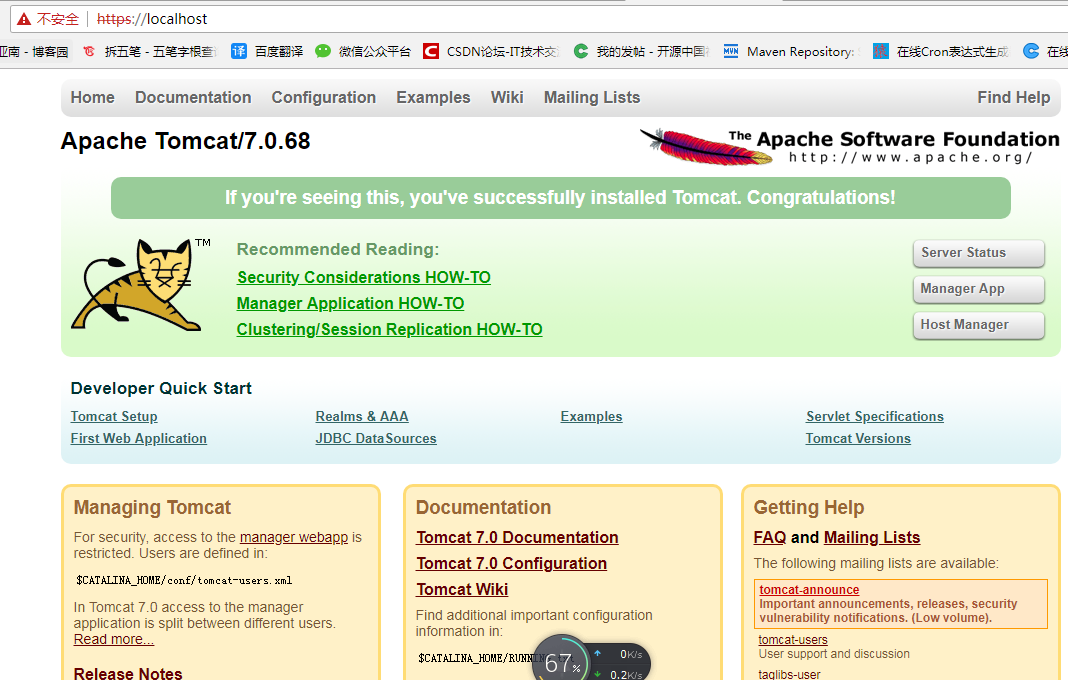Open the Wiki nav item
The height and width of the screenshot is (680, 1068).
pyautogui.click(x=507, y=97)
